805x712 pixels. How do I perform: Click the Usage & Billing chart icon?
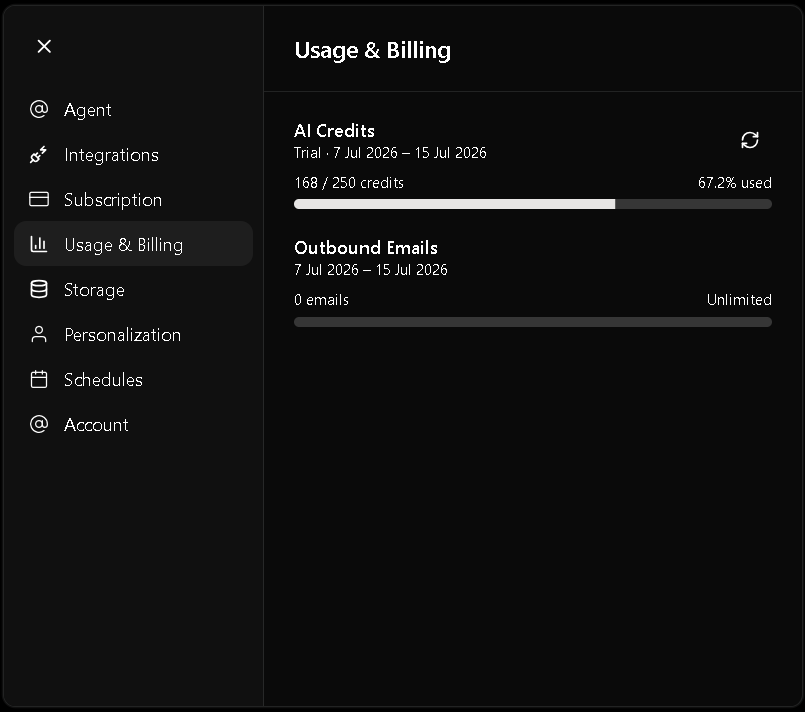(39, 244)
